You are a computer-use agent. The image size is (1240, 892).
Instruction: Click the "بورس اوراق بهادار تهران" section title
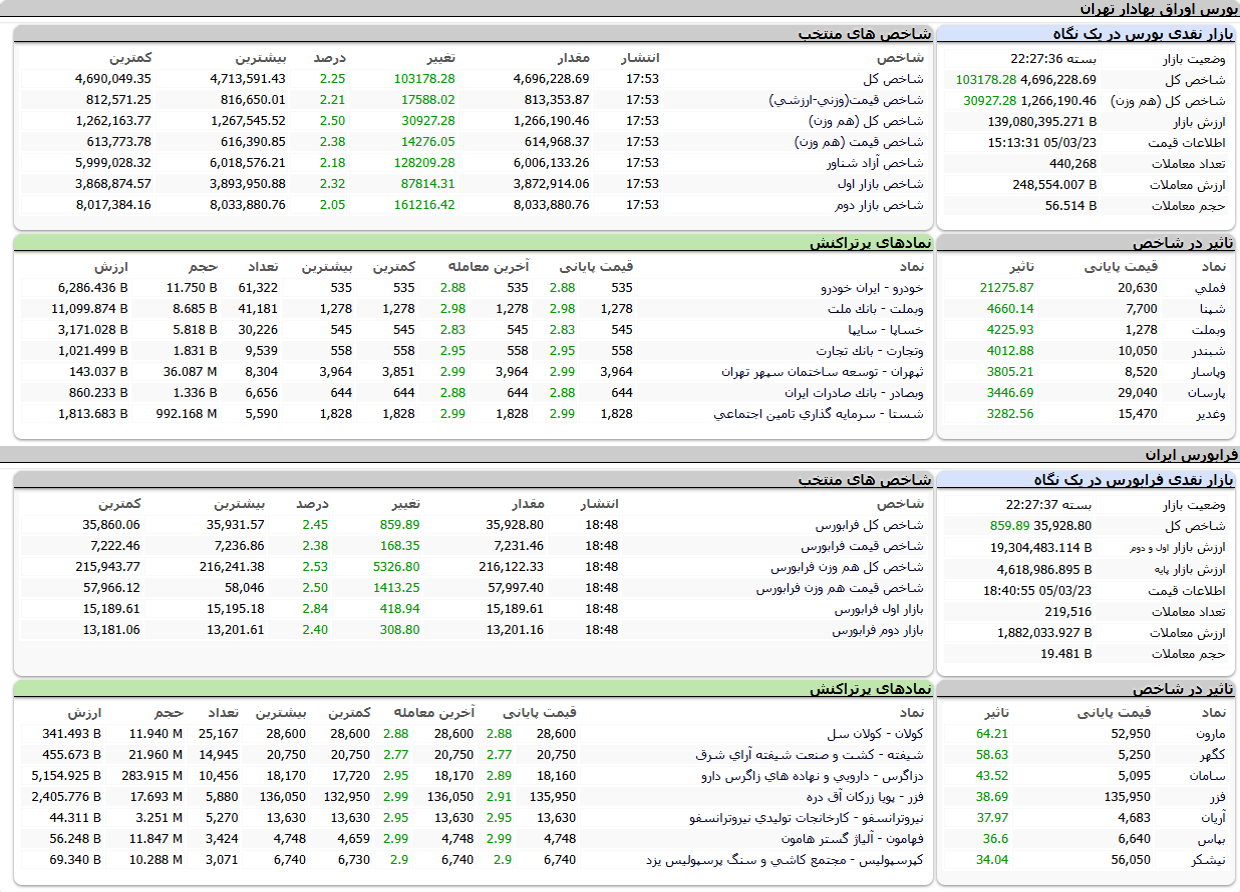[x=1157, y=8]
